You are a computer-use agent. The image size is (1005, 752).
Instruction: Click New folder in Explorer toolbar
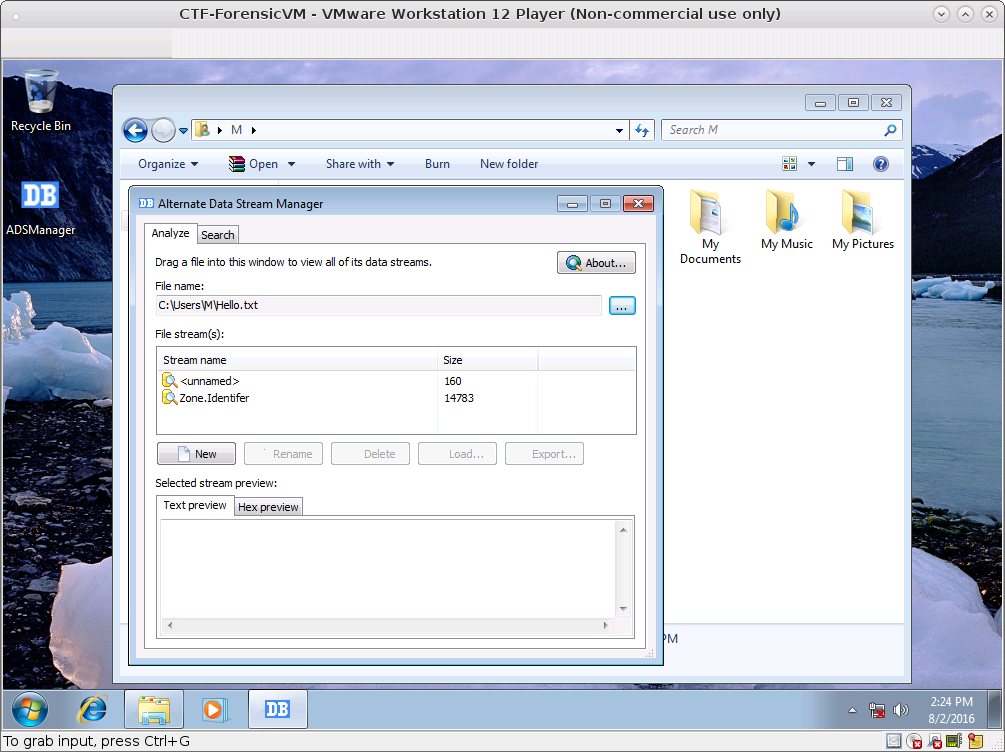tap(509, 164)
